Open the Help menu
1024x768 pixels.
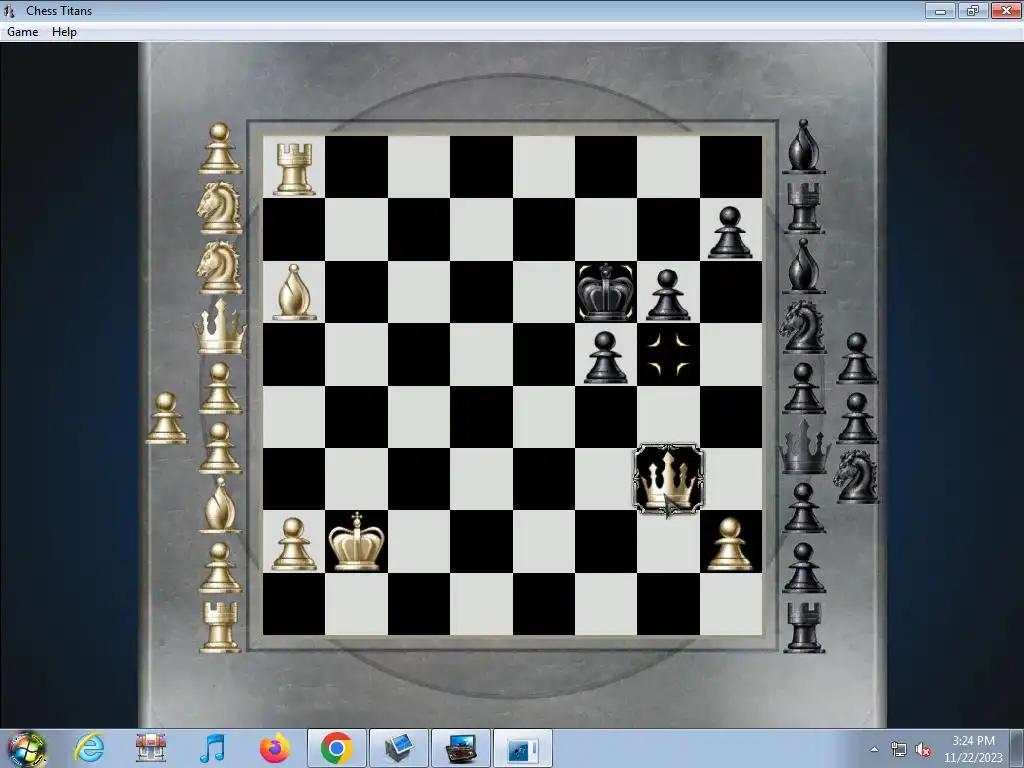pyautogui.click(x=64, y=31)
